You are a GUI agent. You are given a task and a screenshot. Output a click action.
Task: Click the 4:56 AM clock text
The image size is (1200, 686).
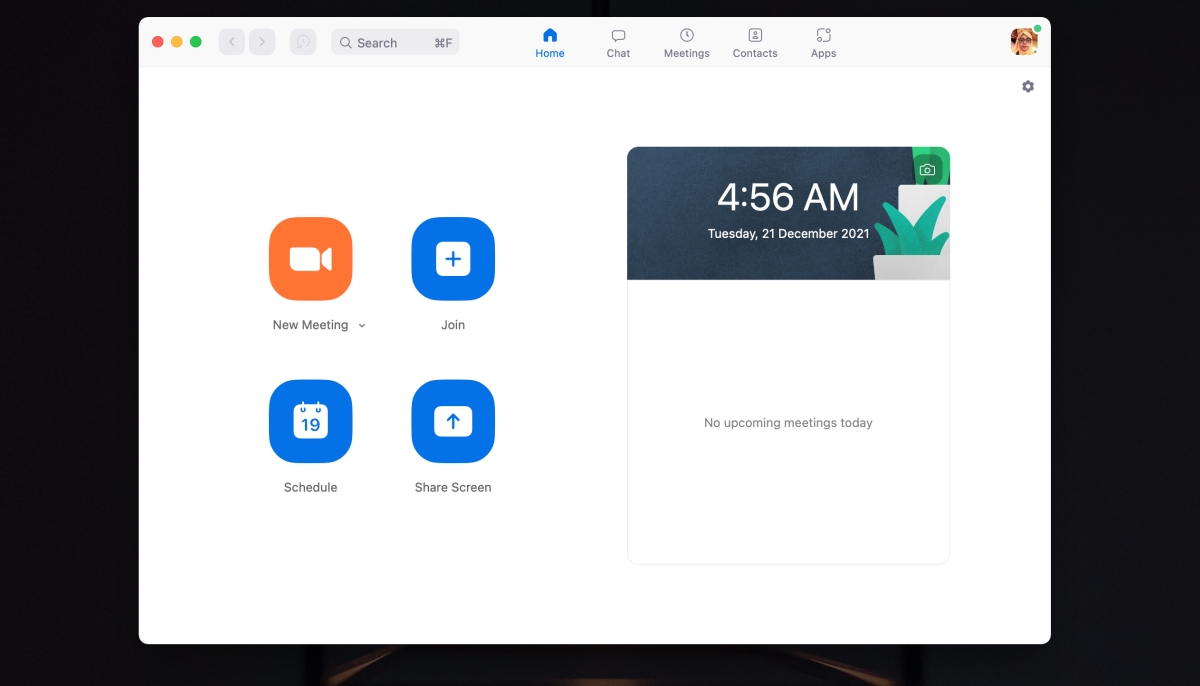[x=788, y=197]
